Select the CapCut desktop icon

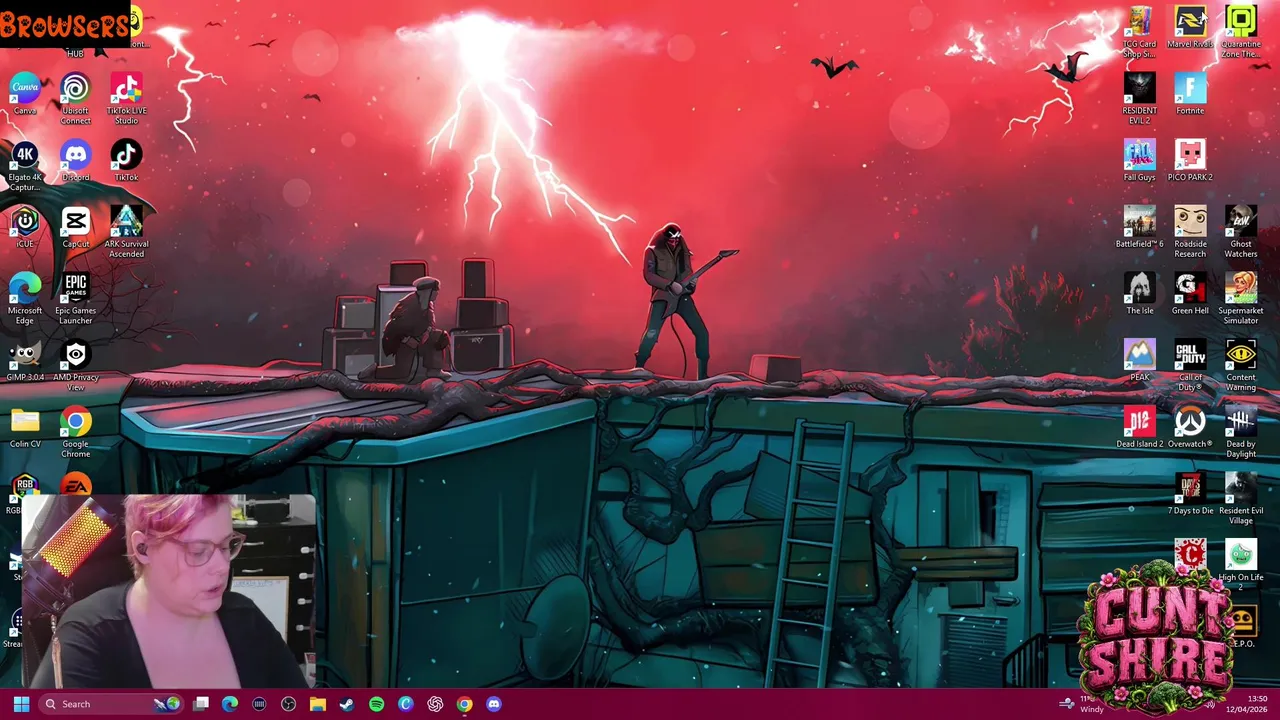click(75, 227)
